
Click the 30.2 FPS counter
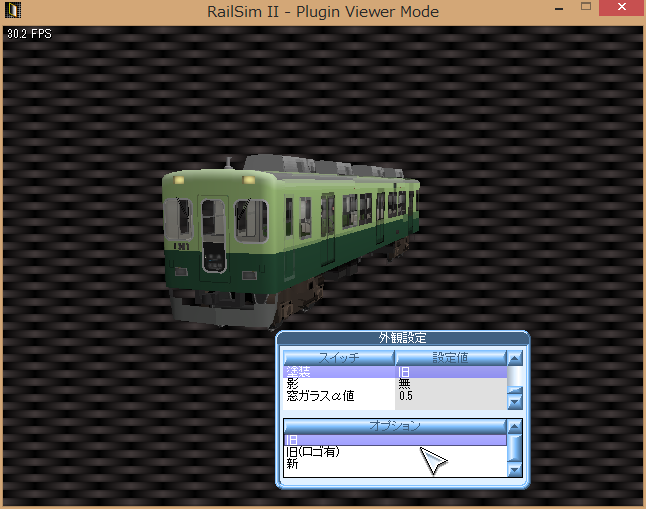tap(29, 34)
